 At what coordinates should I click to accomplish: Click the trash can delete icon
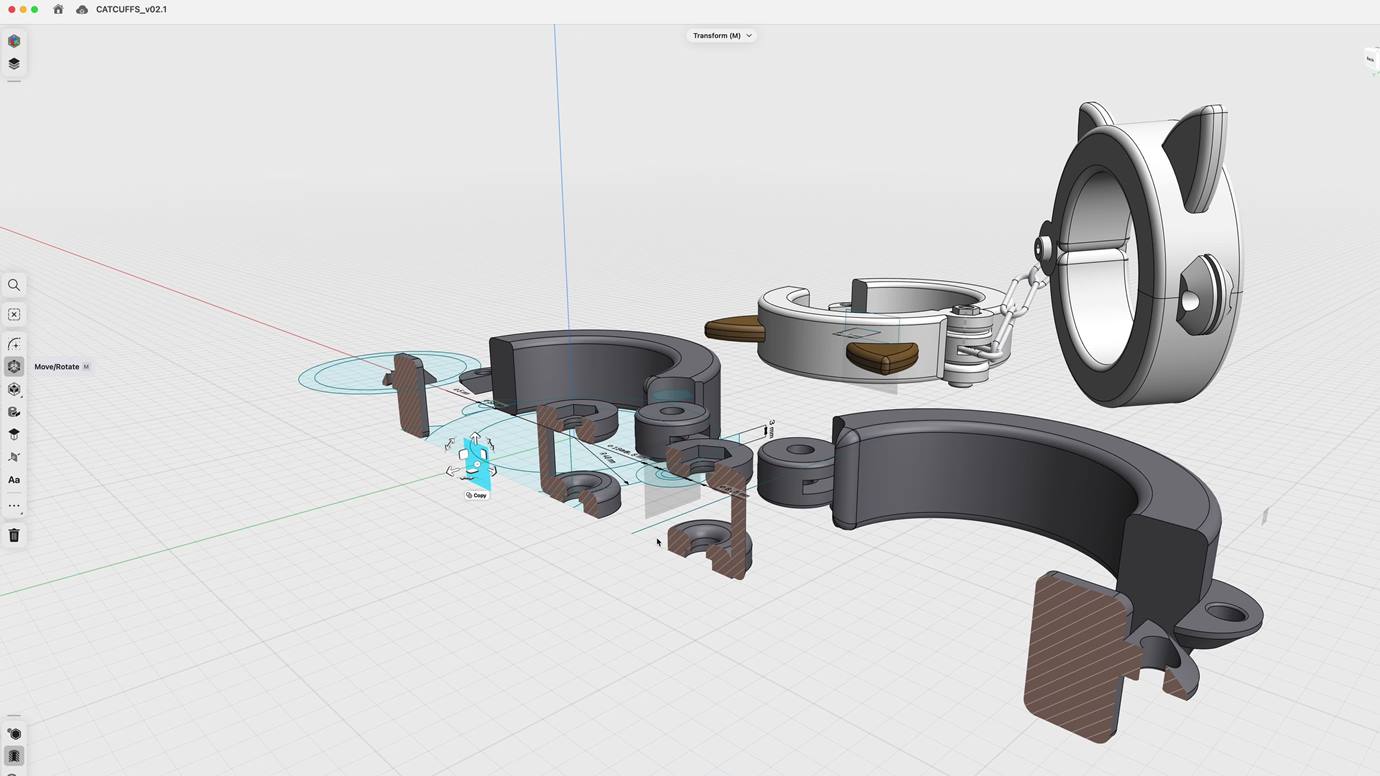pyautogui.click(x=14, y=535)
